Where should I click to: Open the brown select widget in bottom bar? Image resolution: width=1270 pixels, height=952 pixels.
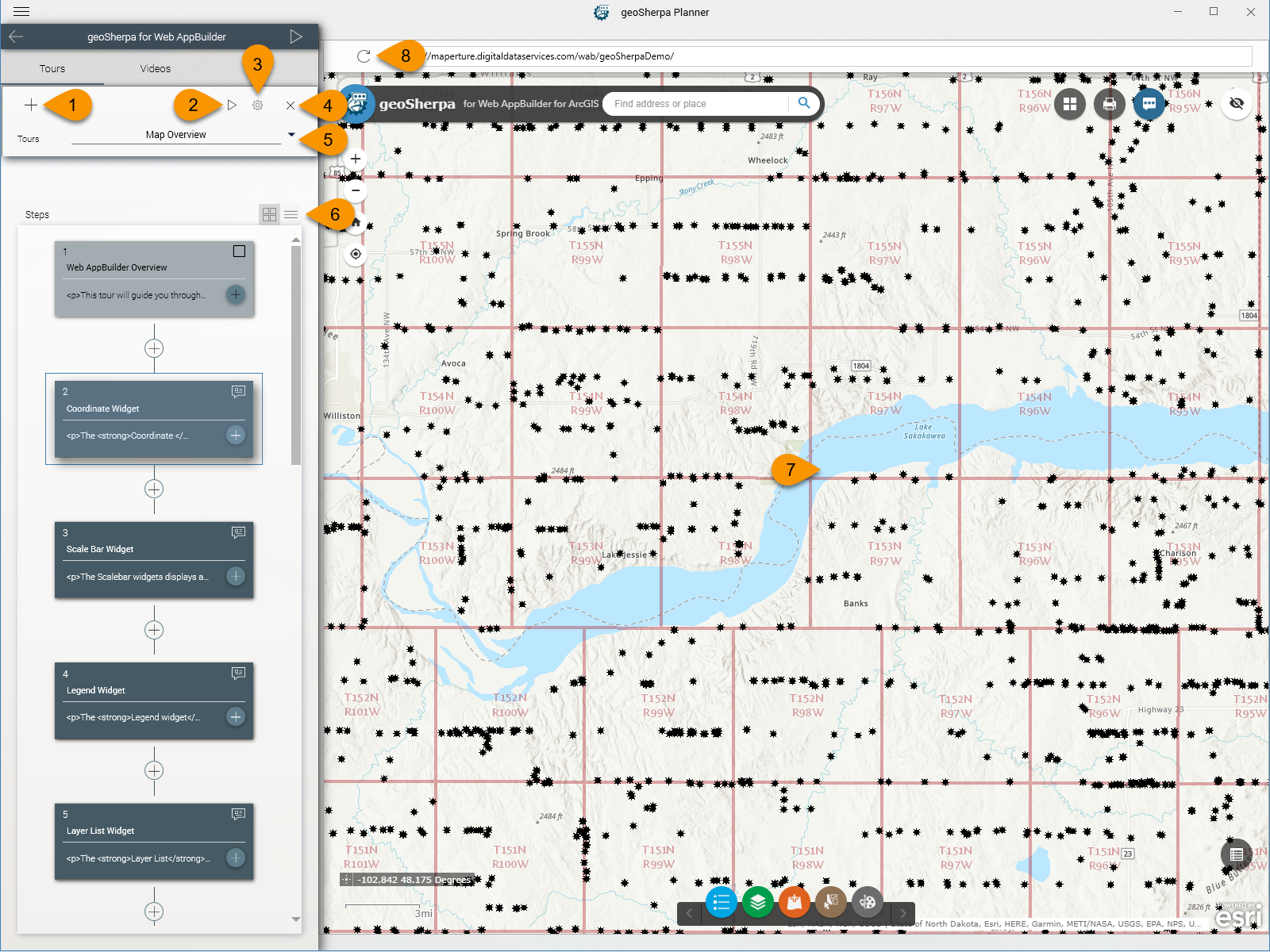tap(831, 902)
